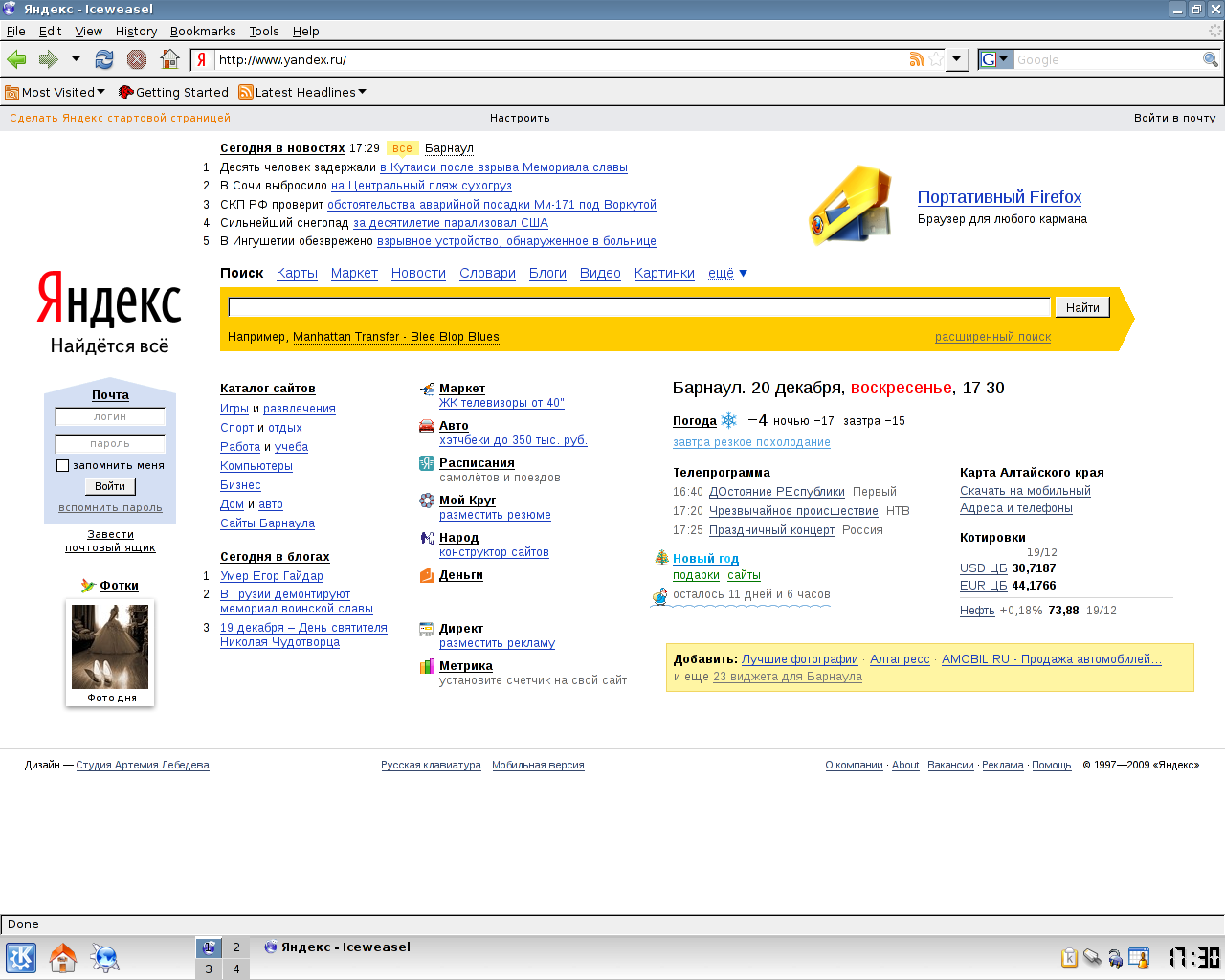Click the RSS feed icon in the address bar

pyautogui.click(x=917, y=59)
